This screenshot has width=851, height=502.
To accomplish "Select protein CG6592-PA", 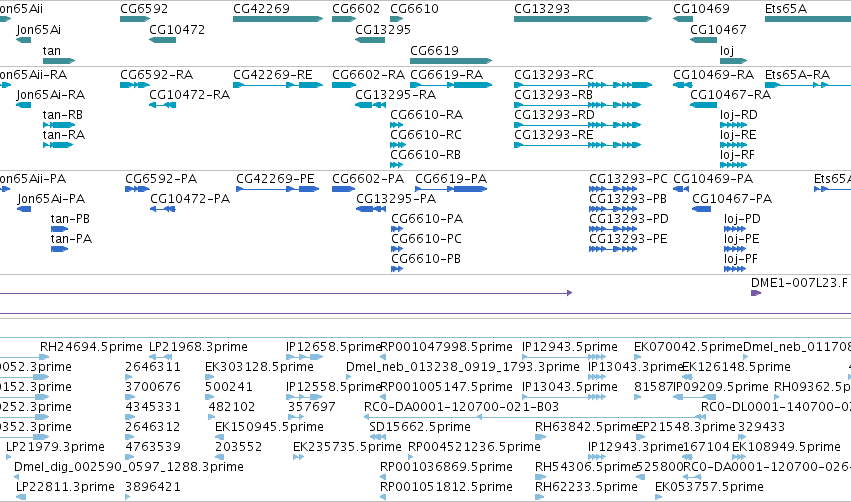I will pos(161,179).
